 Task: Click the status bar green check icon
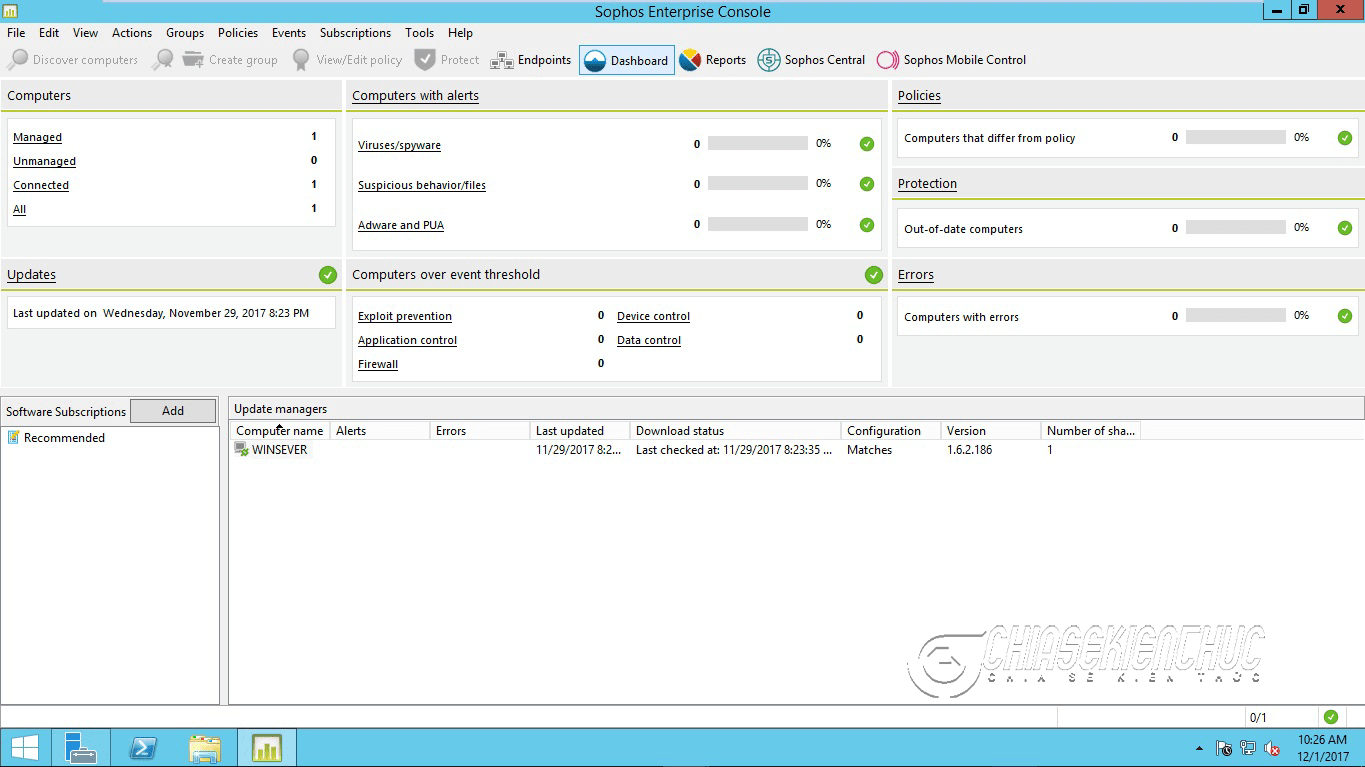[x=1330, y=717]
